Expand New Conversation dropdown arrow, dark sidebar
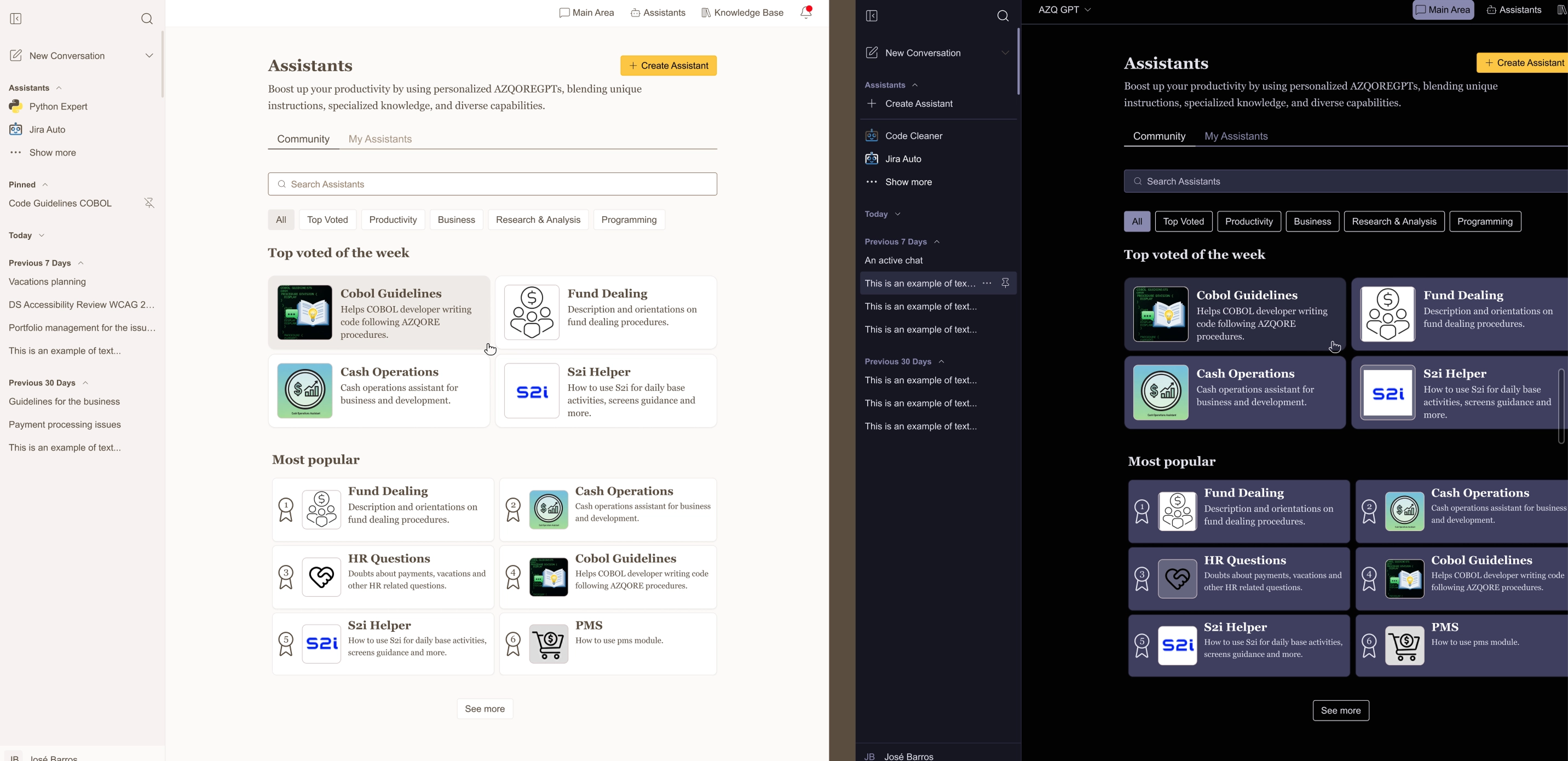 [1006, 54]
